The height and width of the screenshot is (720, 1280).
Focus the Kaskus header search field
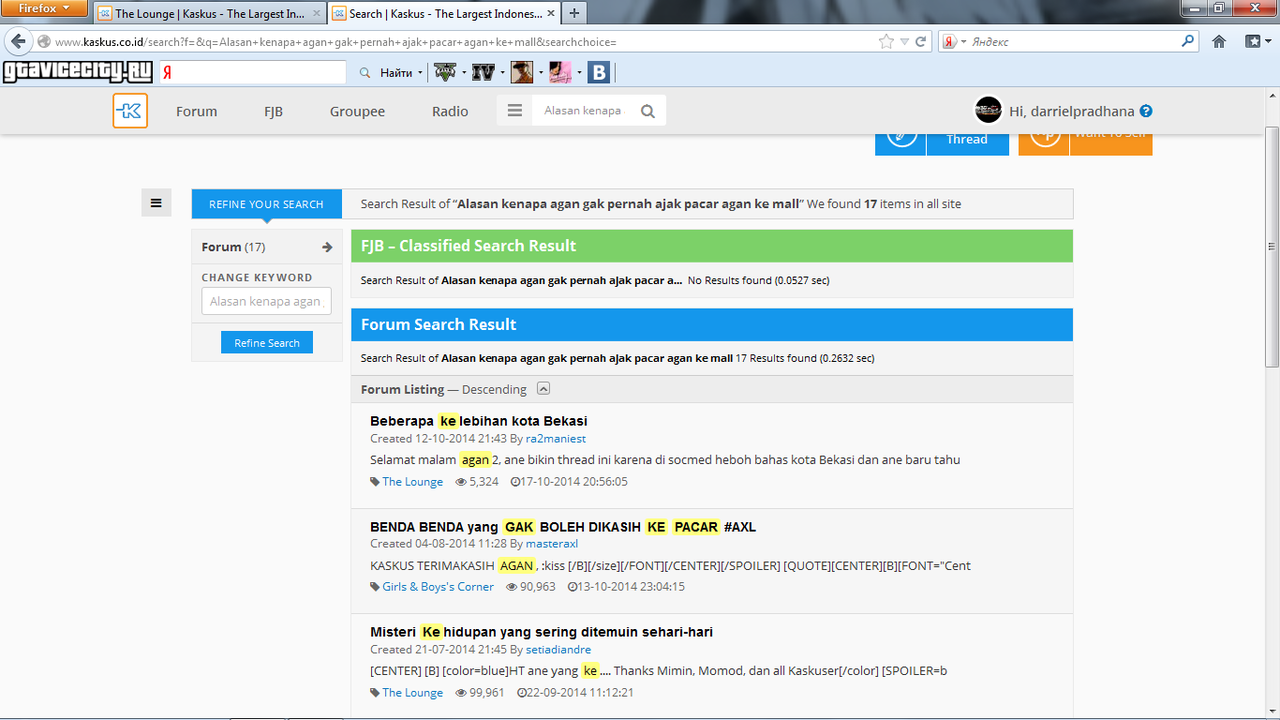point(586,111)
